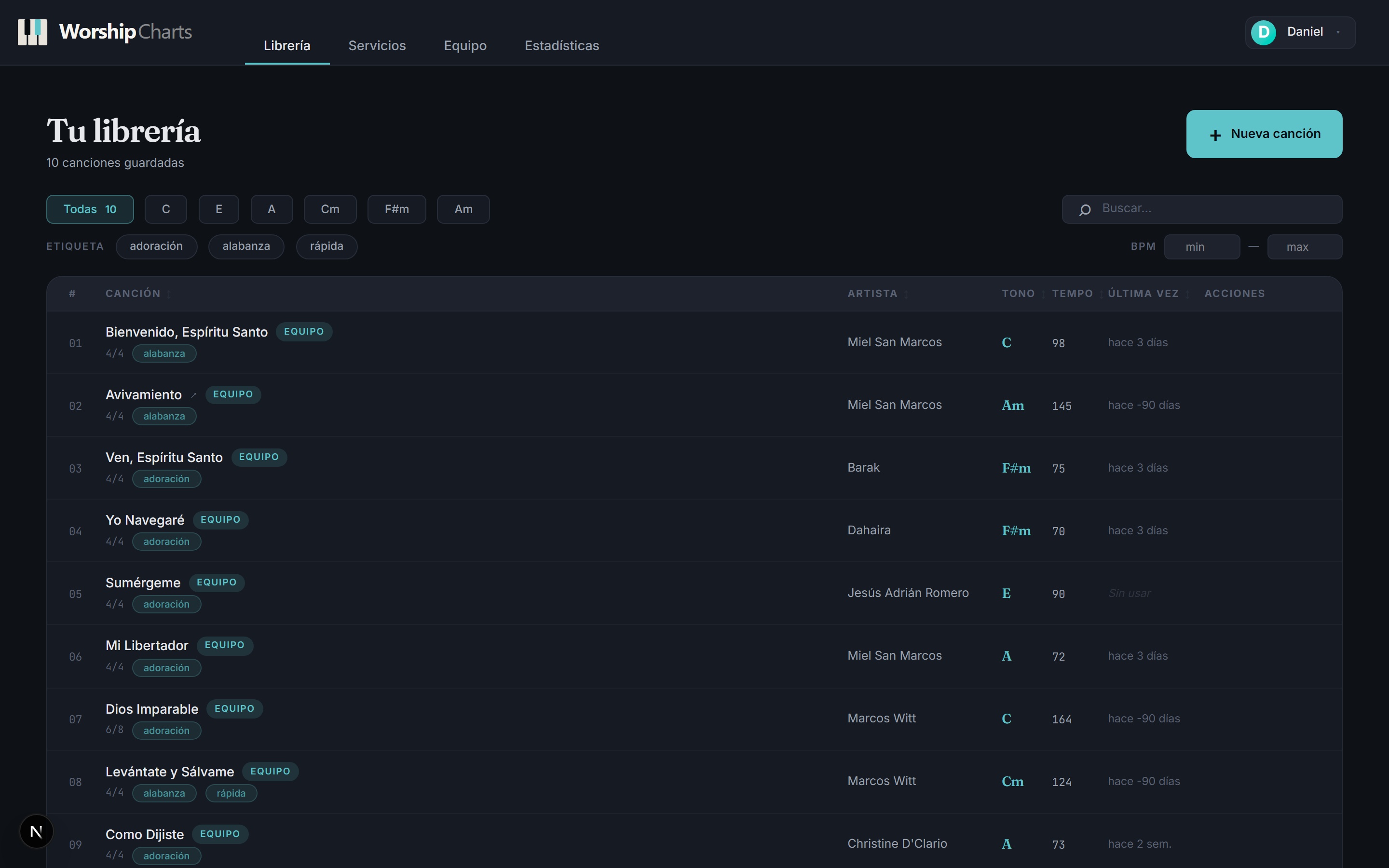
Task: Open the song Sumérgeme
Action: (143, 583)
